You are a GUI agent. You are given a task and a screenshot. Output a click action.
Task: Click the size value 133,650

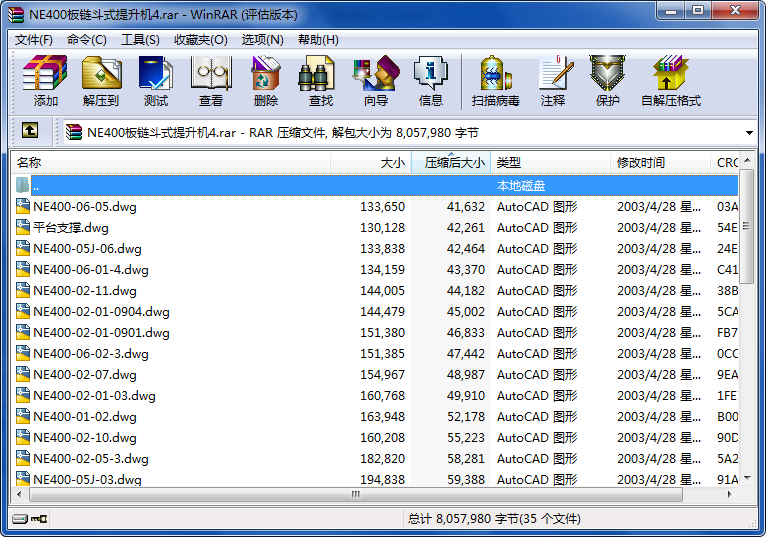(383, 207)
